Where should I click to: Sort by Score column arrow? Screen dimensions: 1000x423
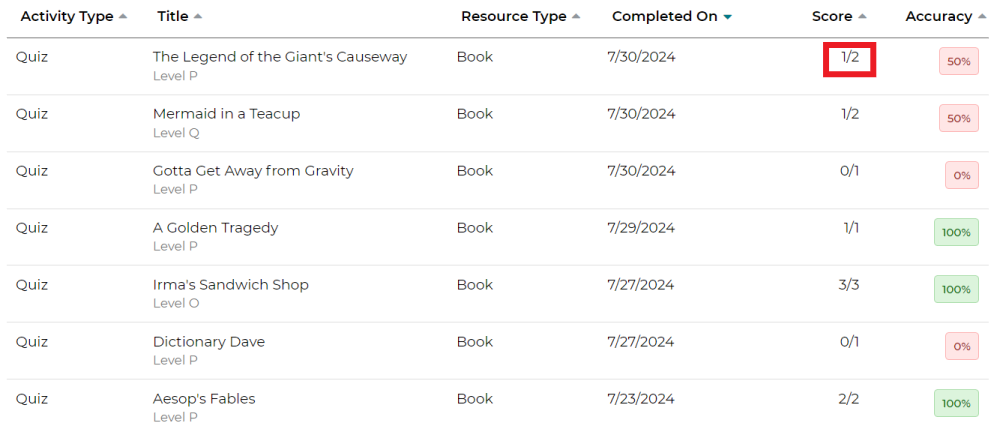(862, 17)
